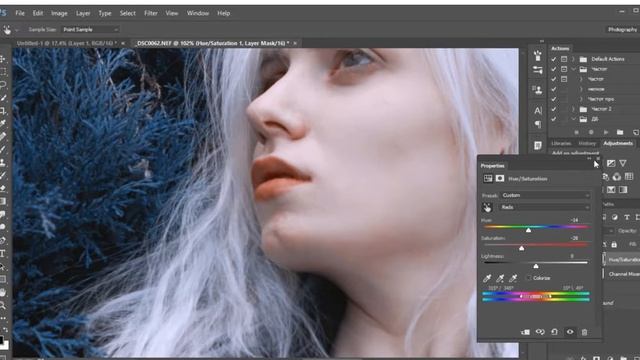Select the Eraser tool

tap(2, 188)
